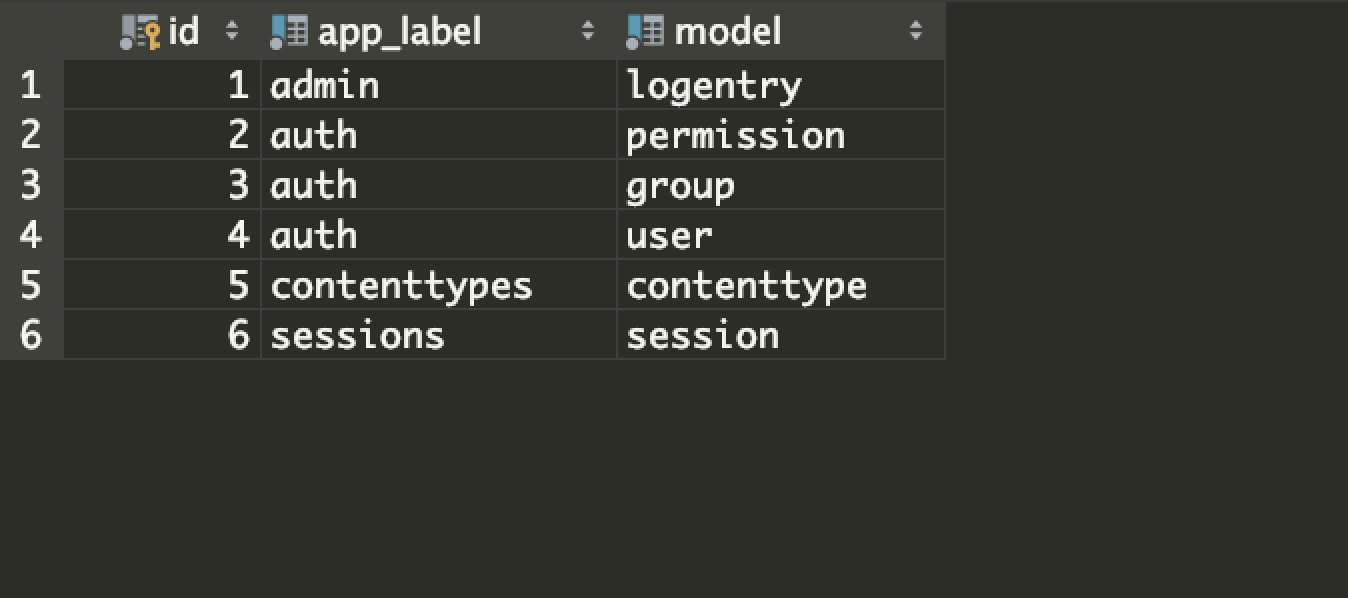This screenshot has width=1348, height=598.
Task: Click the model column table icon
Action: (645, 32)
